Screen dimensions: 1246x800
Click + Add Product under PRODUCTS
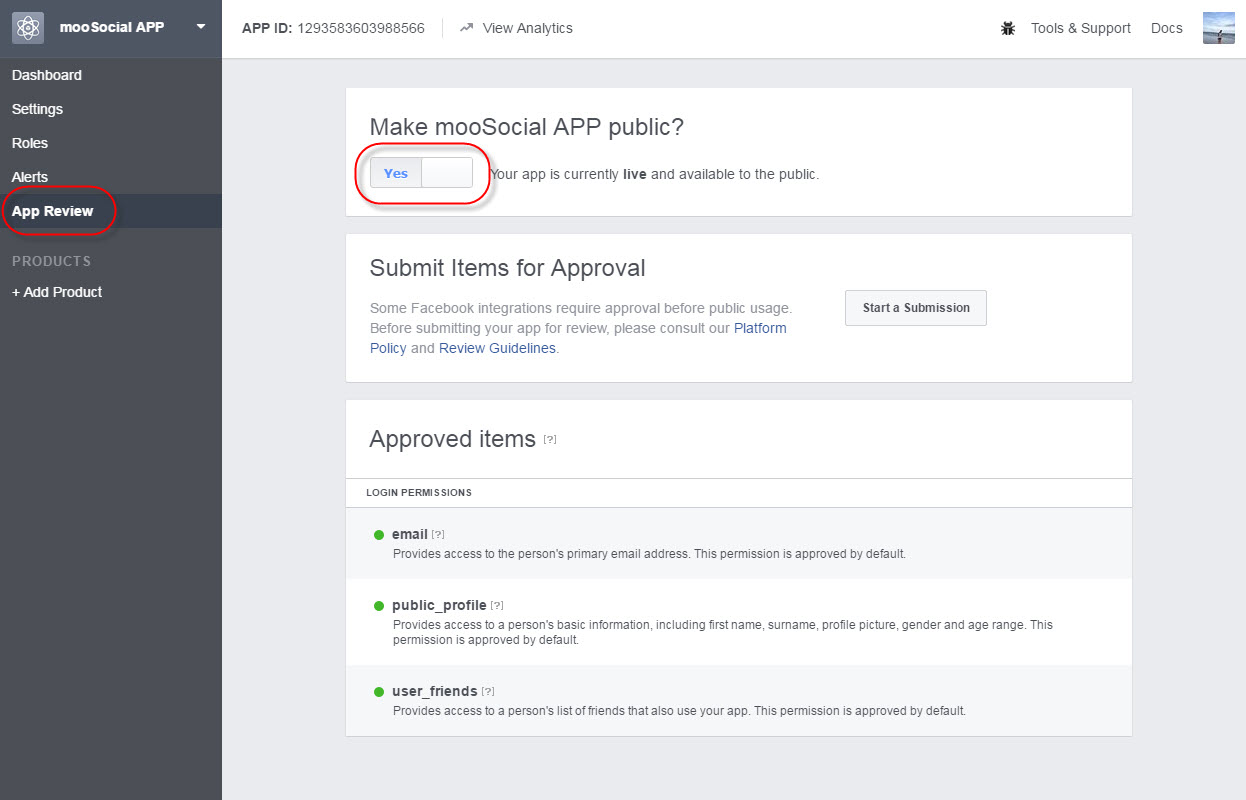(56, 292)
